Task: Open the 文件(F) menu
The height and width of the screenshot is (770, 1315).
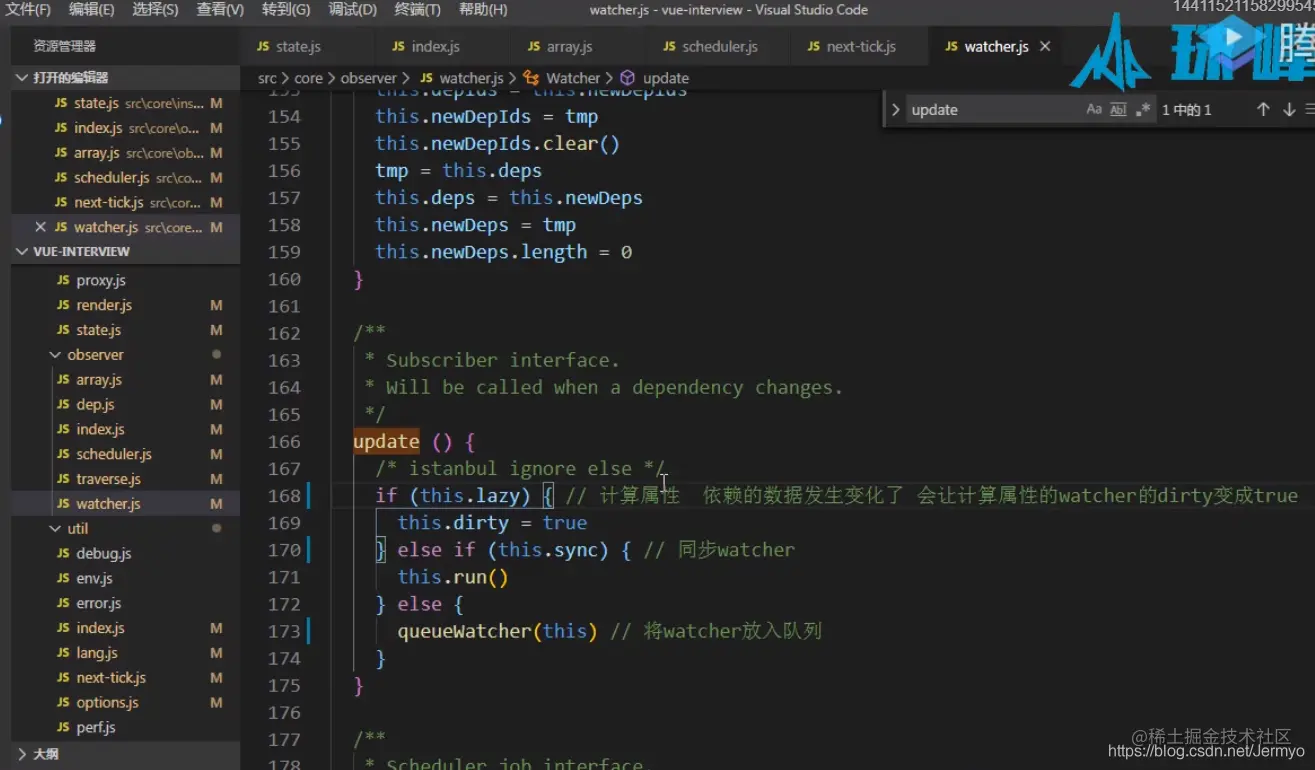Action: coord(28,10)
